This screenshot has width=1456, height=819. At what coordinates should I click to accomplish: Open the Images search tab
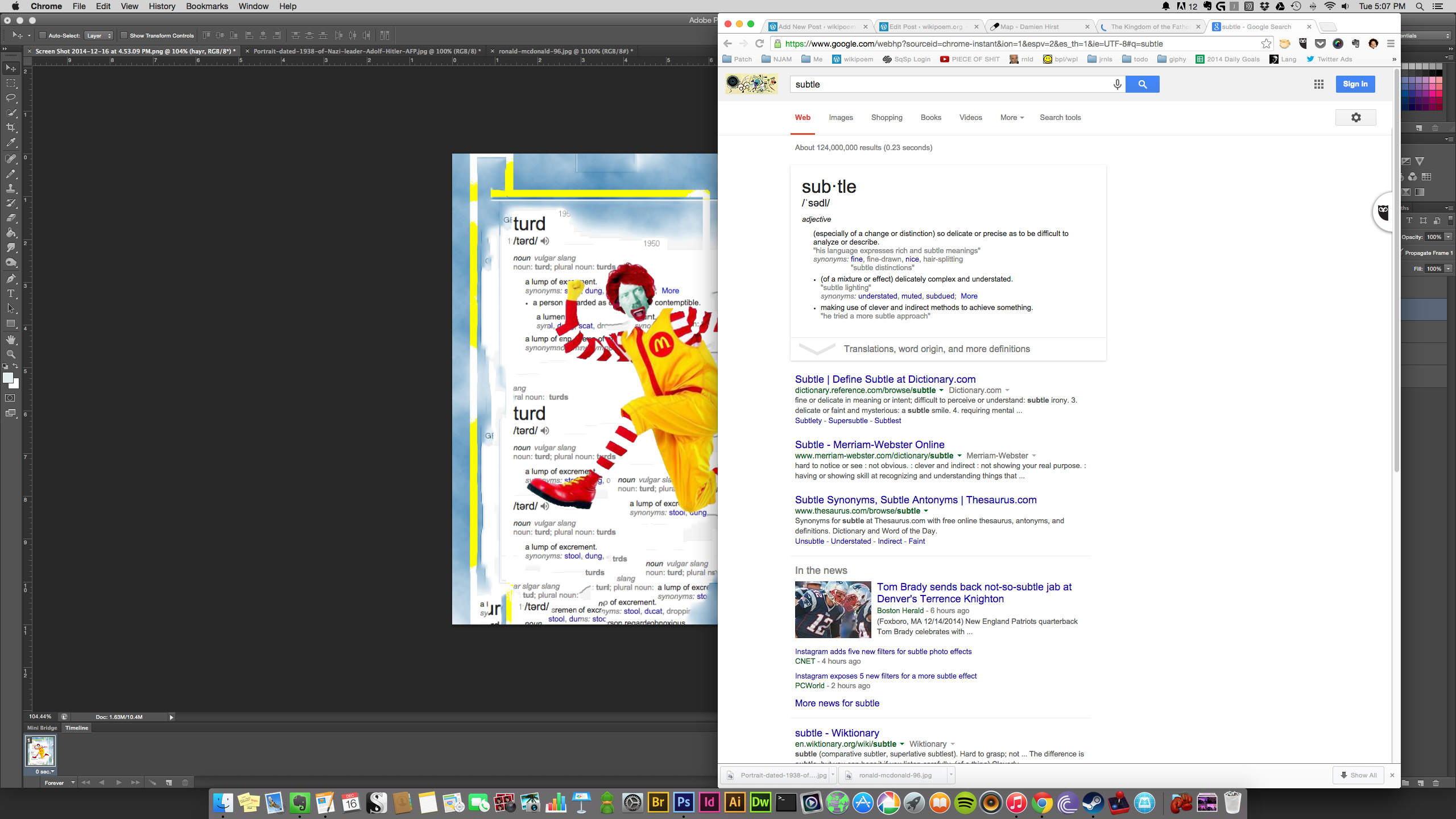[x=841, y=118]
